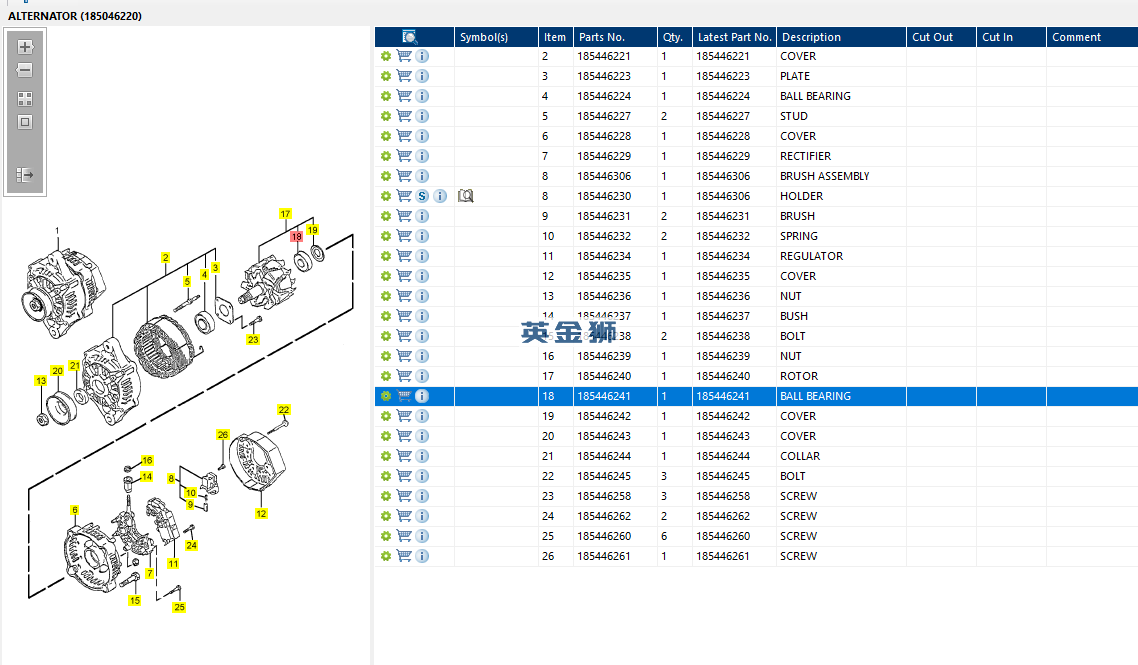
Task: Click gear icon for item 26 SCREW
Action: point(386,556)
